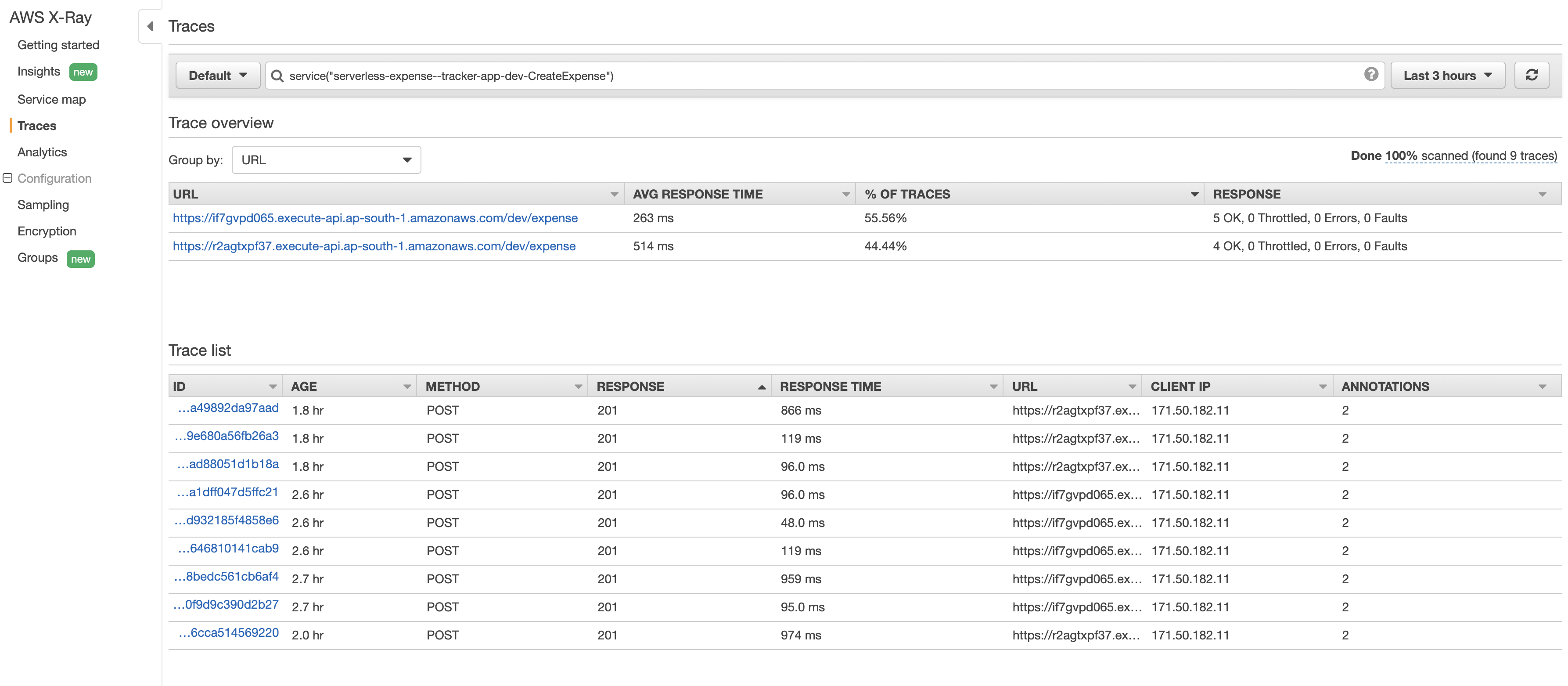Select Traces in the sidebar

pyautogui.click(x=36, y=126)
